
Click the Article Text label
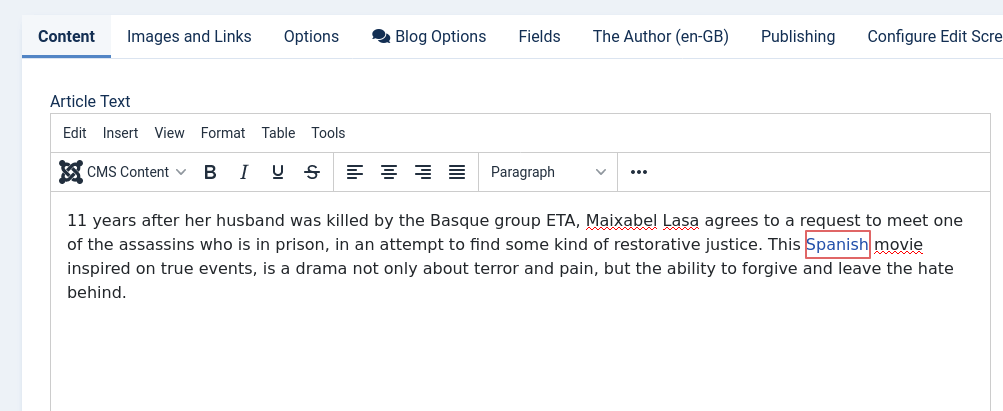click(90, 102)
